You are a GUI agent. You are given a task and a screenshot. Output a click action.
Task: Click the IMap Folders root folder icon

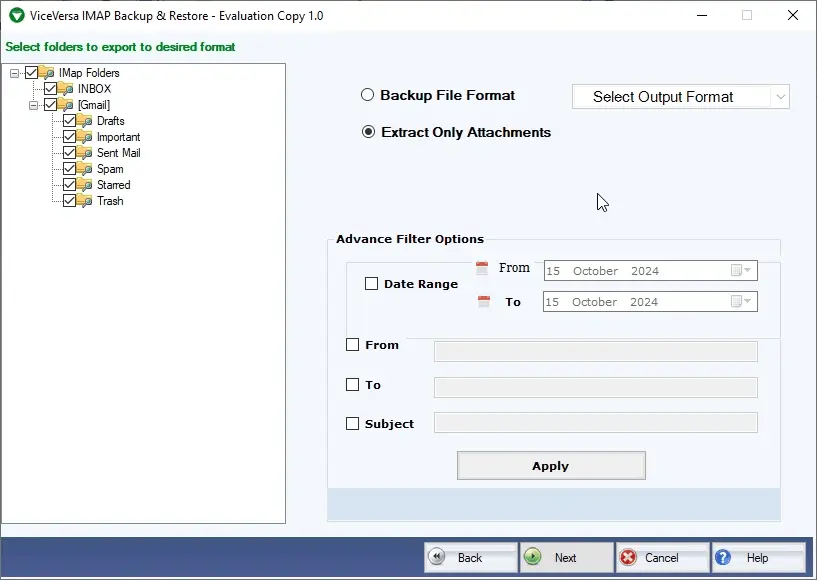pos(46,72)
